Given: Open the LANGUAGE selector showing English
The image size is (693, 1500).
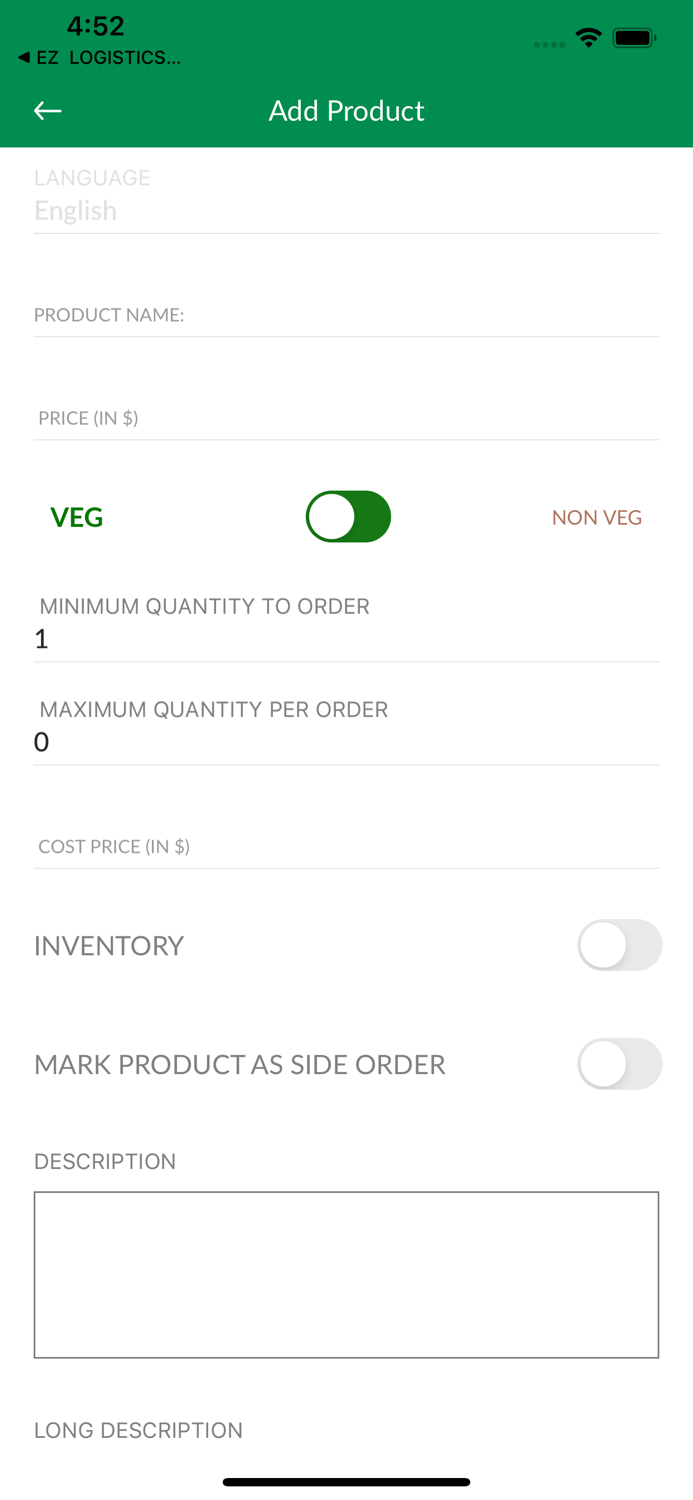Looking at the screenshot, I should pos(347,210).
